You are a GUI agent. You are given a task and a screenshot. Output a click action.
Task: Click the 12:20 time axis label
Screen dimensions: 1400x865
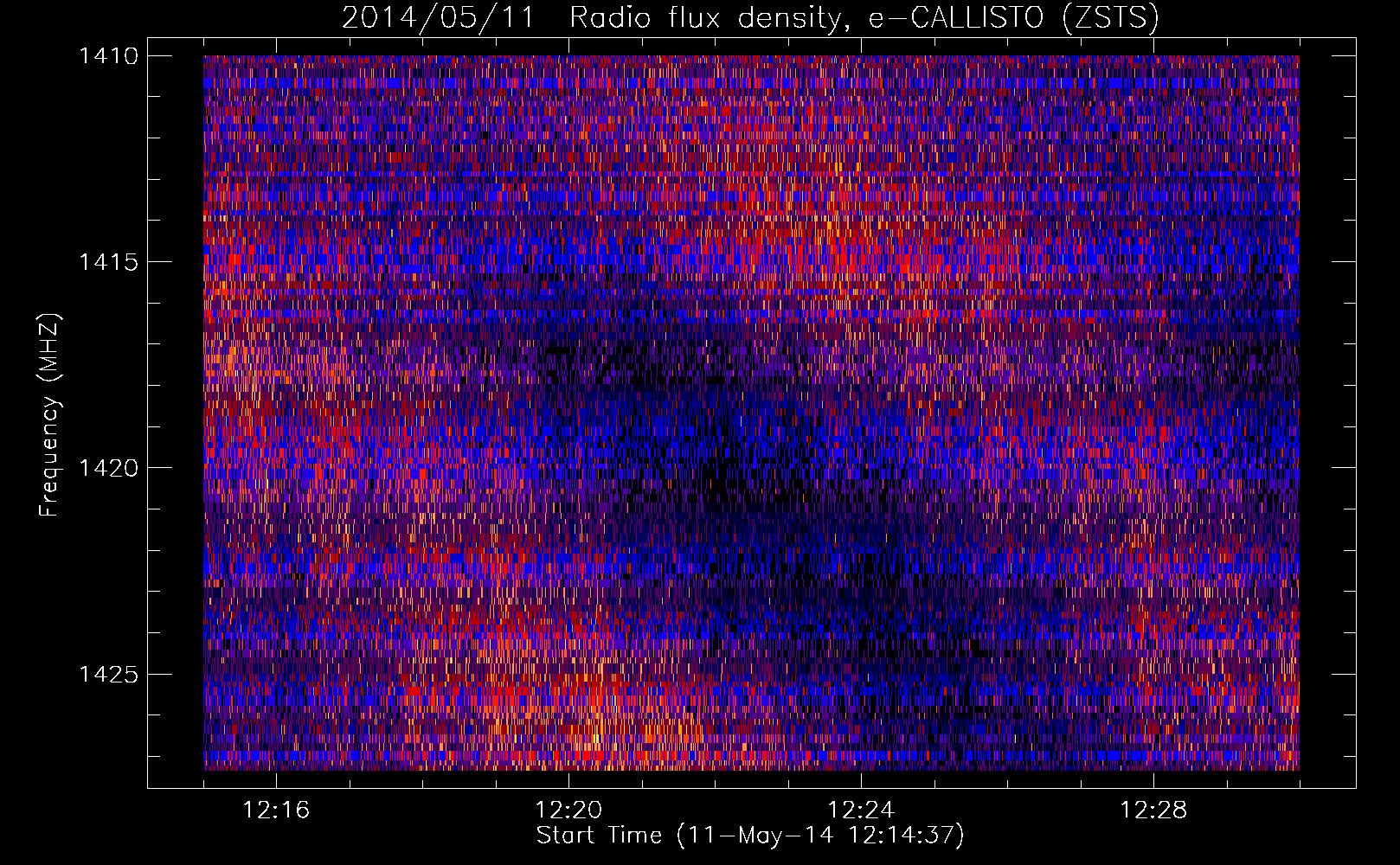[x=568, y=811]
